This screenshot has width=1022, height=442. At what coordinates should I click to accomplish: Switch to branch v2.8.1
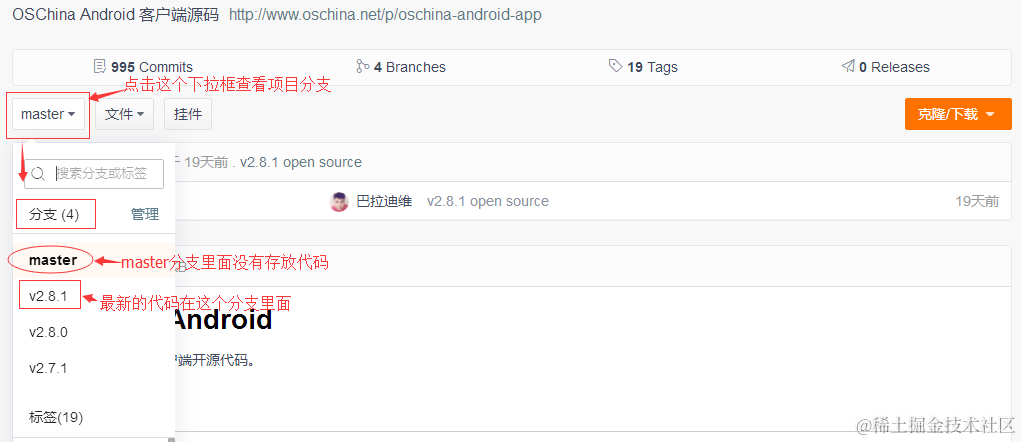click(x=48, y=296)
